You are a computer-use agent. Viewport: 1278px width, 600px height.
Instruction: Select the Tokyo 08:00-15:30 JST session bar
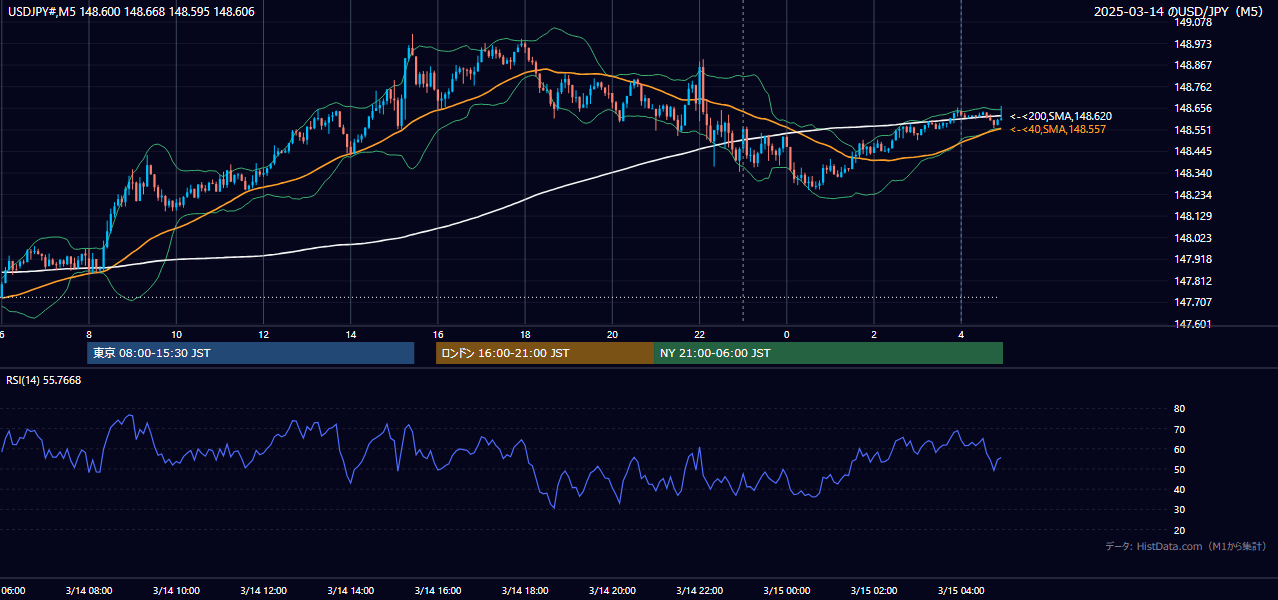tap(250, 353)
